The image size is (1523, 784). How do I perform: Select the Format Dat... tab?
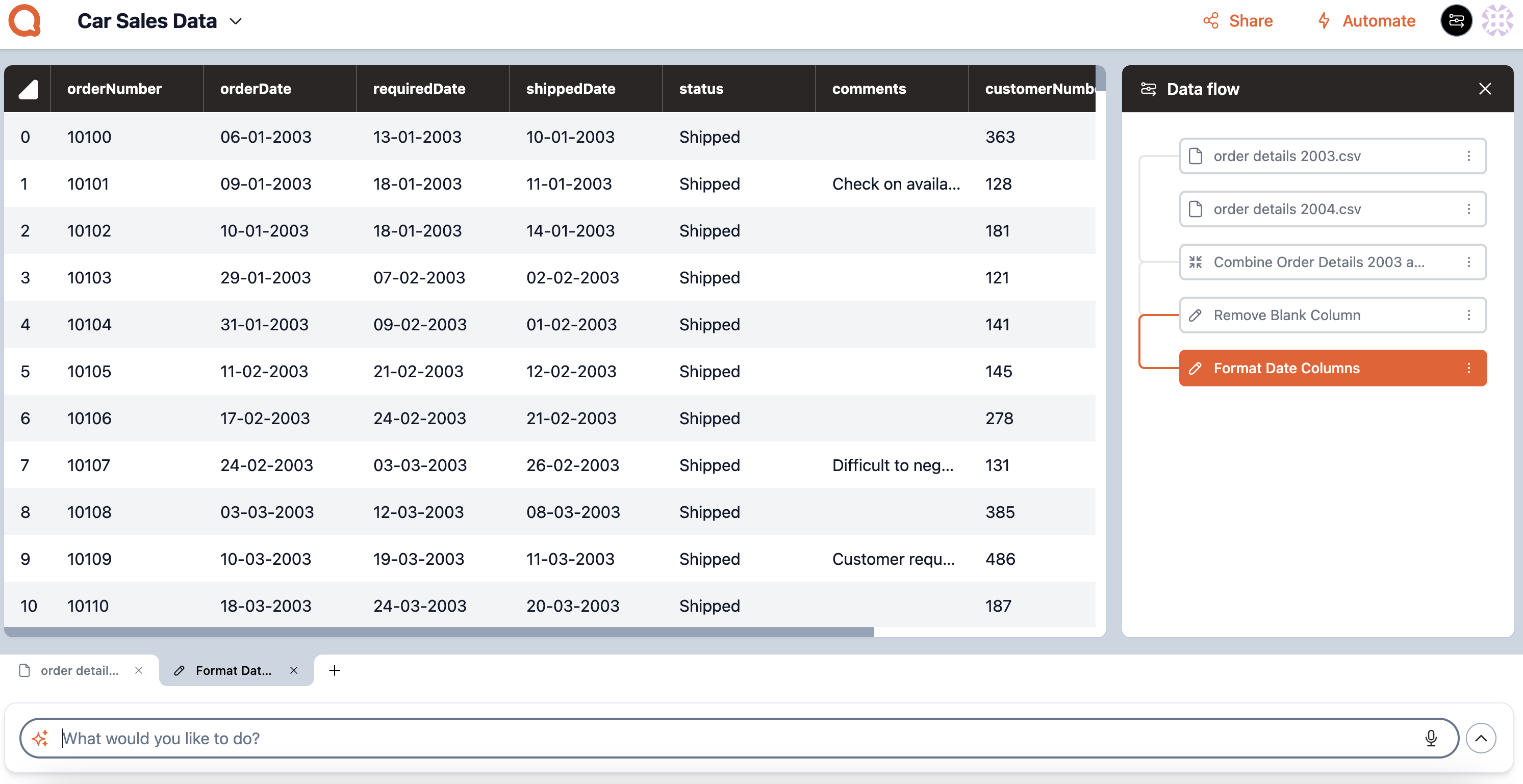234,670
